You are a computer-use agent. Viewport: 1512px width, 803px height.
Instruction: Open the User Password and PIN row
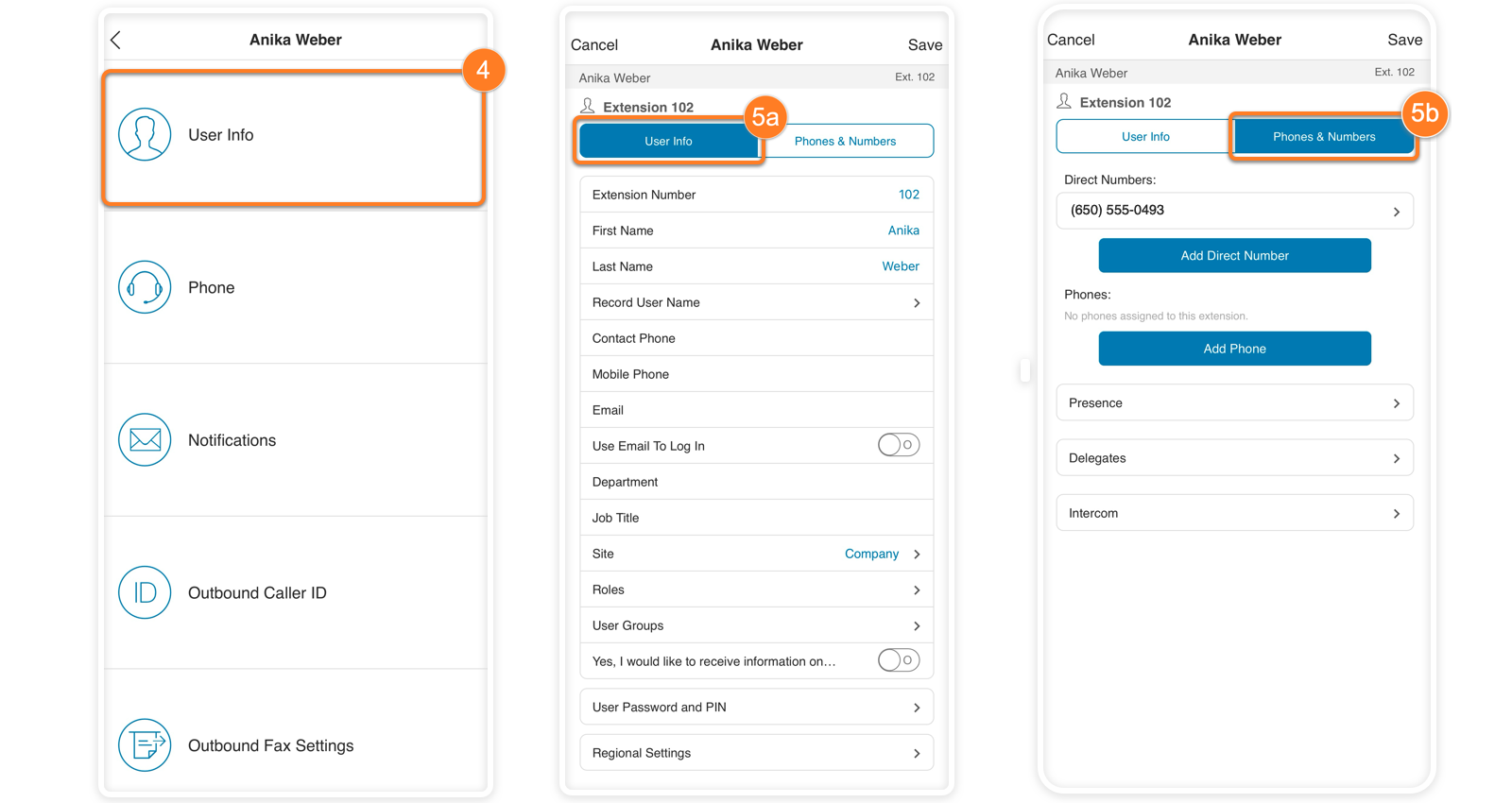tap(756, 708)
